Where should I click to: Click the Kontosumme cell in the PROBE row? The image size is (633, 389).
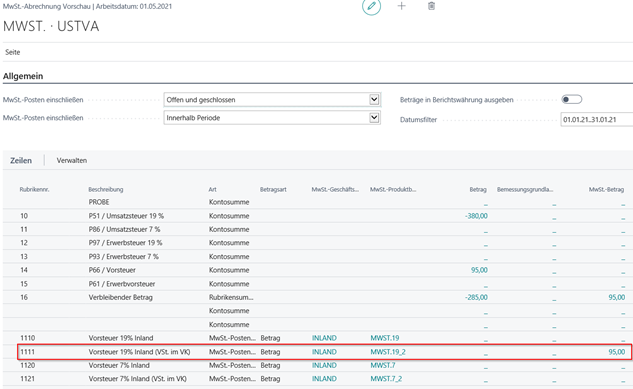[x=229, y=202]
